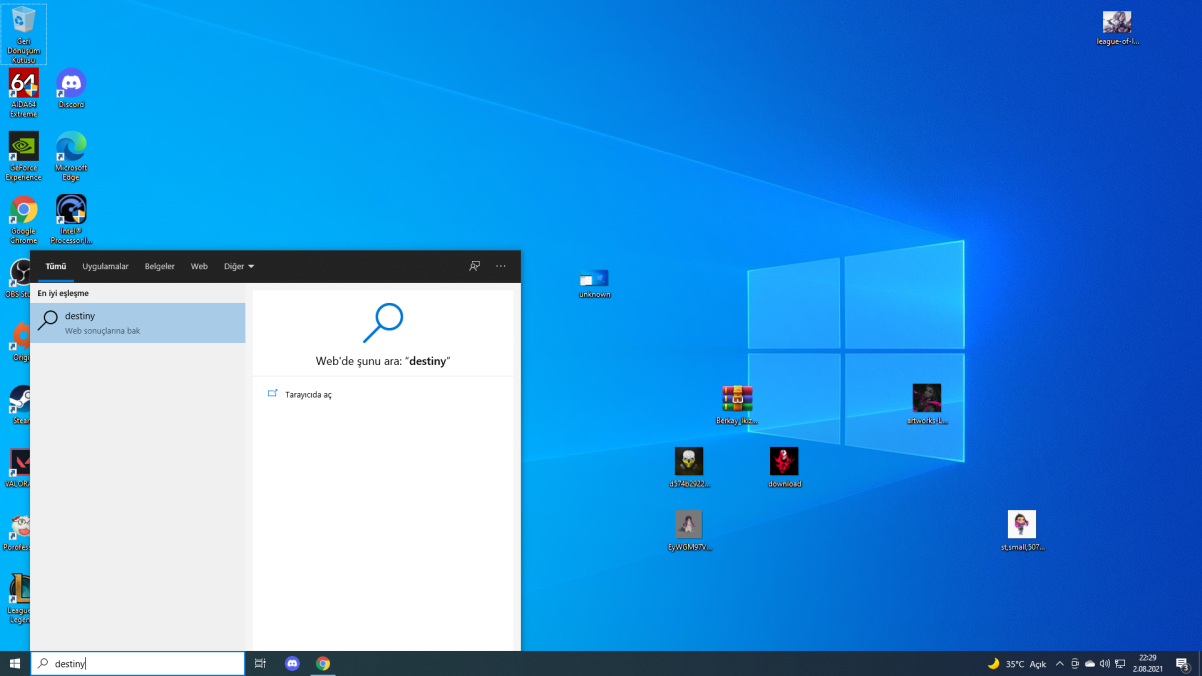Open the Action Center notifications icon
This screenshot has width=1202, height=676.
(x=1183, y=664)
